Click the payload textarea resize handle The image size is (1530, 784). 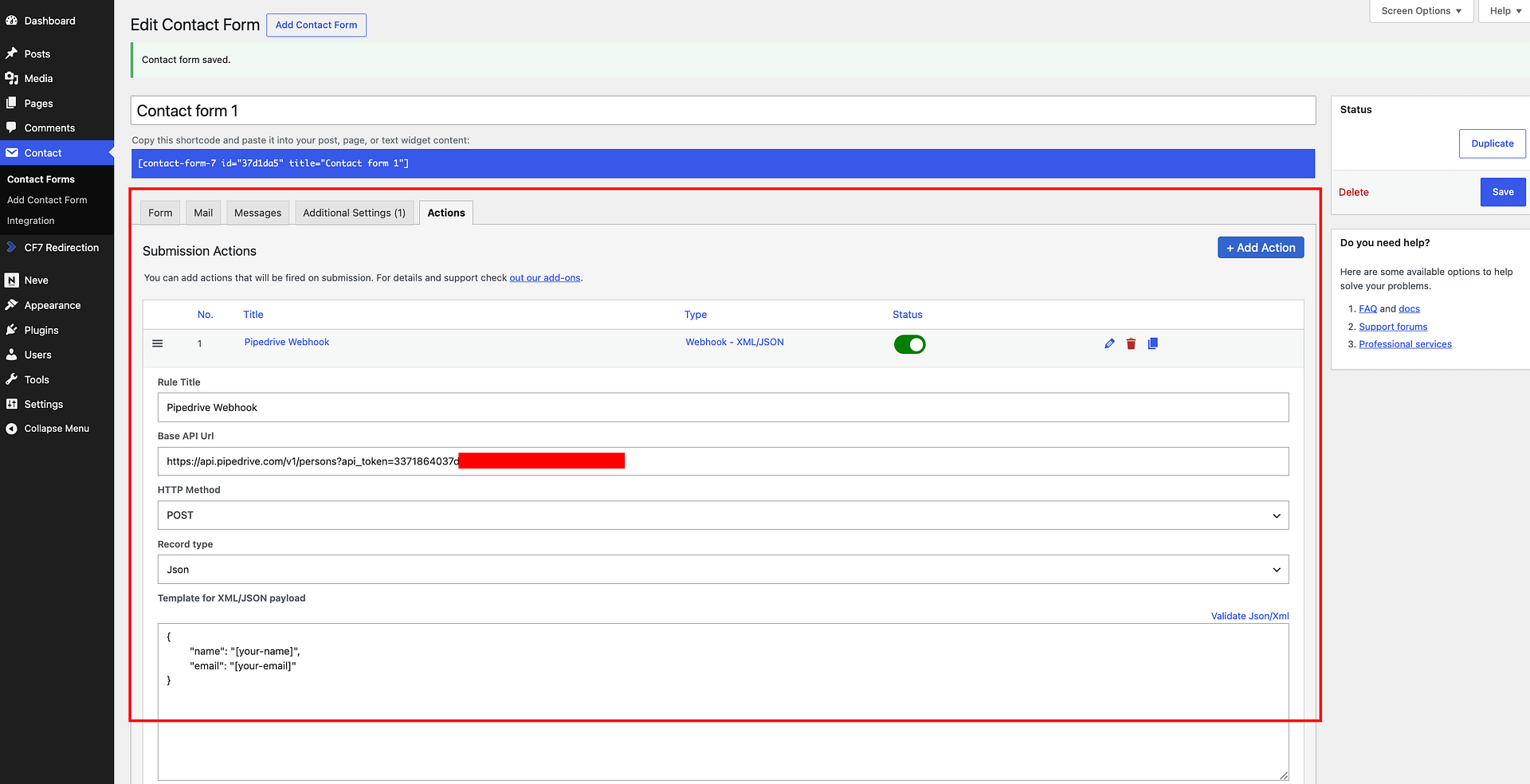click(1284, 775)
